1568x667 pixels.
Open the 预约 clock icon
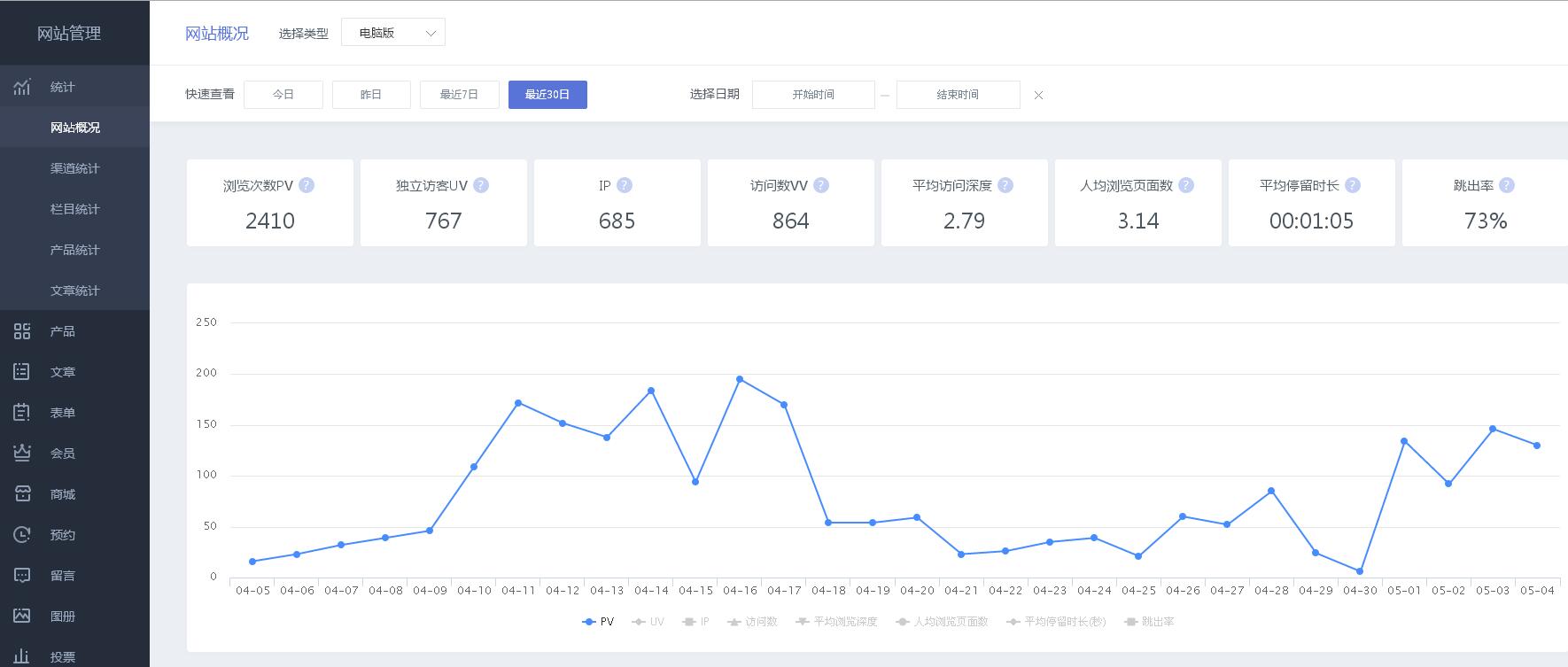(x=22, y=535)
